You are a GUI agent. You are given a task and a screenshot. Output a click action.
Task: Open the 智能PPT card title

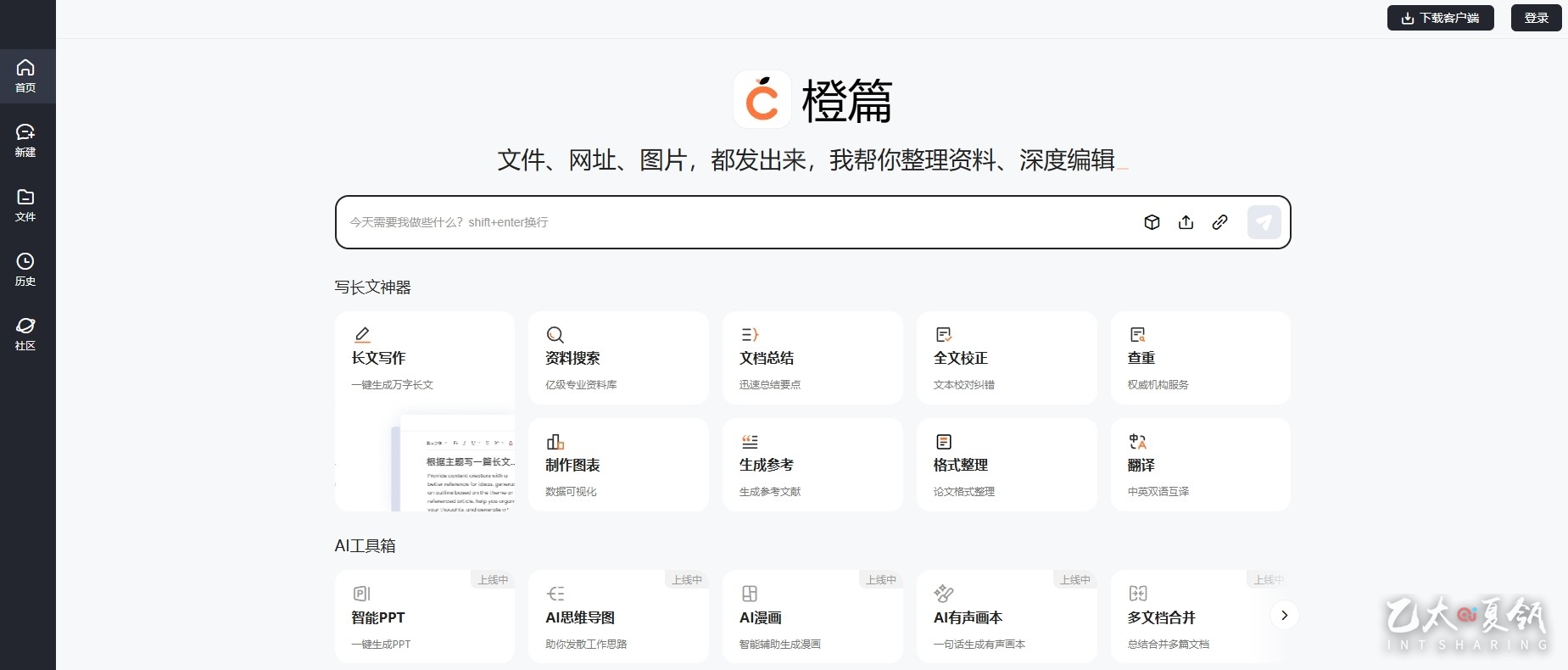(x=378, y=617)
